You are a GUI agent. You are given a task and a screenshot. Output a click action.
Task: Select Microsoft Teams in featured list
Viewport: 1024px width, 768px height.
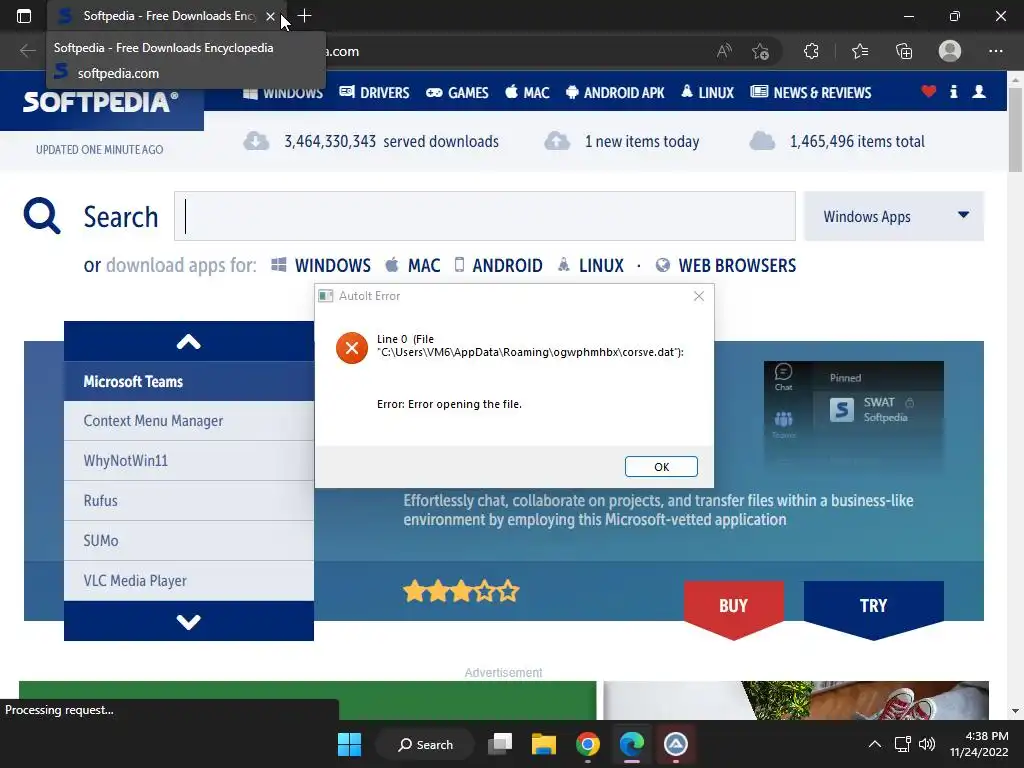point(189,381)
